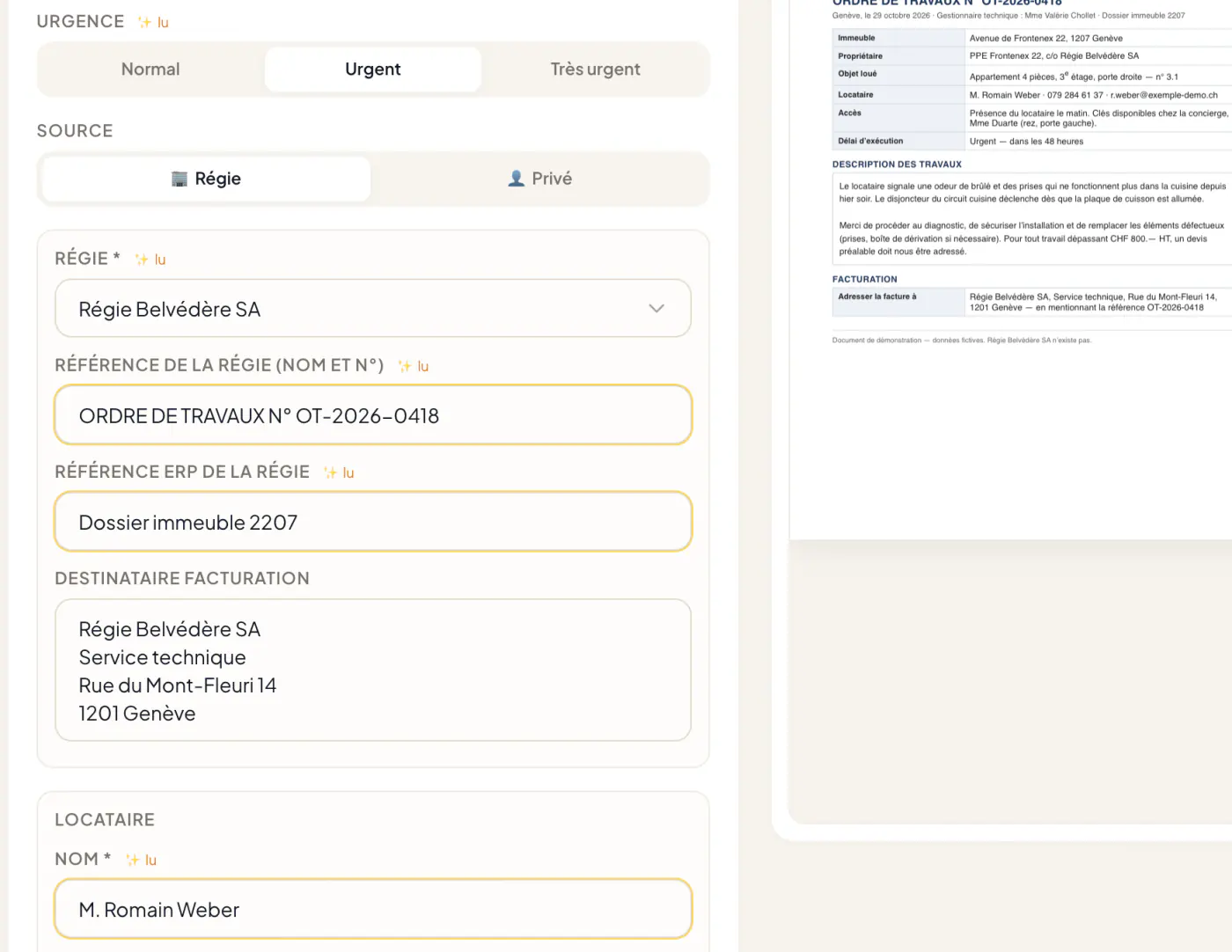Screen dimensions: 1232x952
Task: Click the 'DESTINATAIRE FACTURATION' field label
Action: click(182, 579)
